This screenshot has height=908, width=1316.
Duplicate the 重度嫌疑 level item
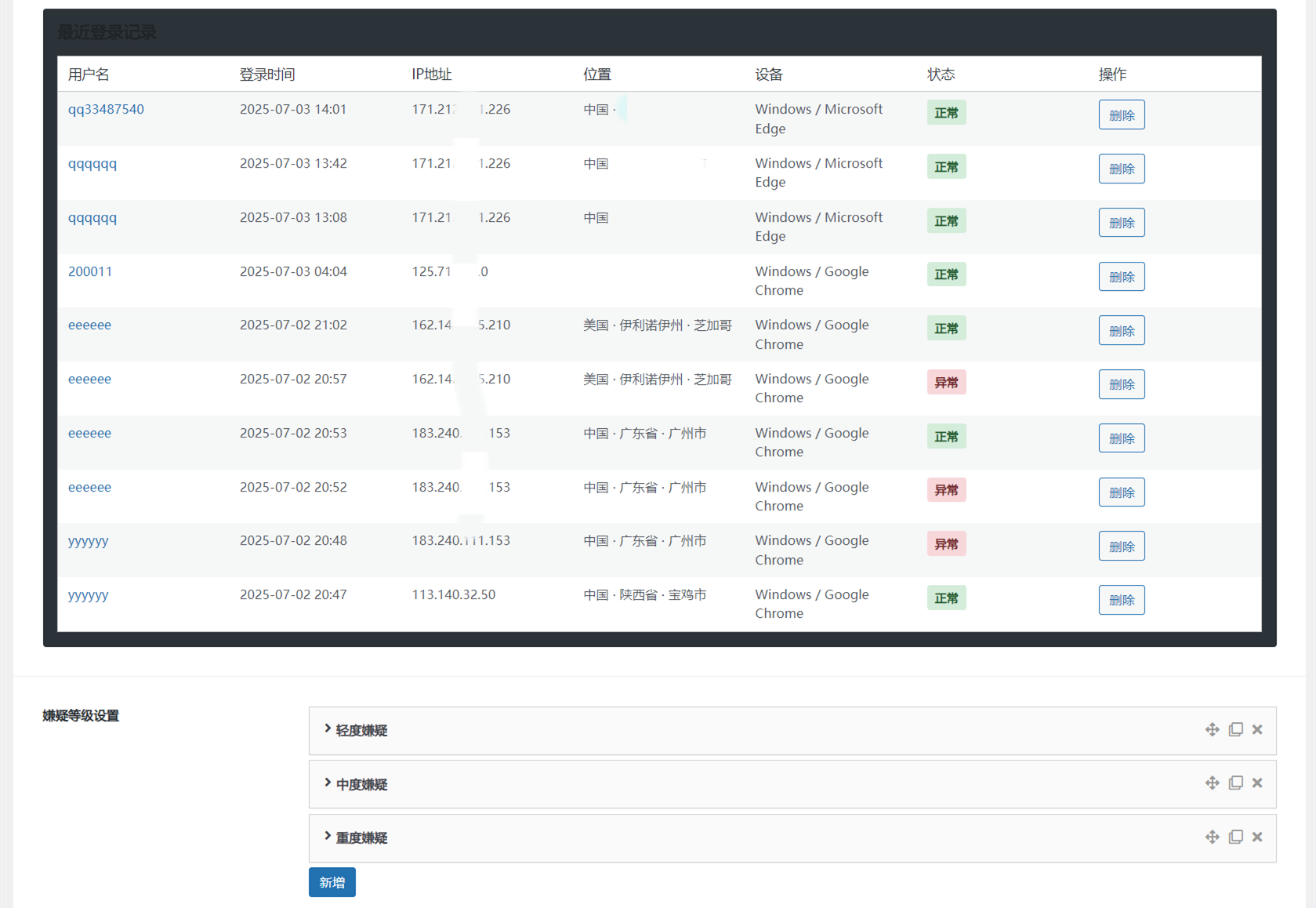point(1235,837)
